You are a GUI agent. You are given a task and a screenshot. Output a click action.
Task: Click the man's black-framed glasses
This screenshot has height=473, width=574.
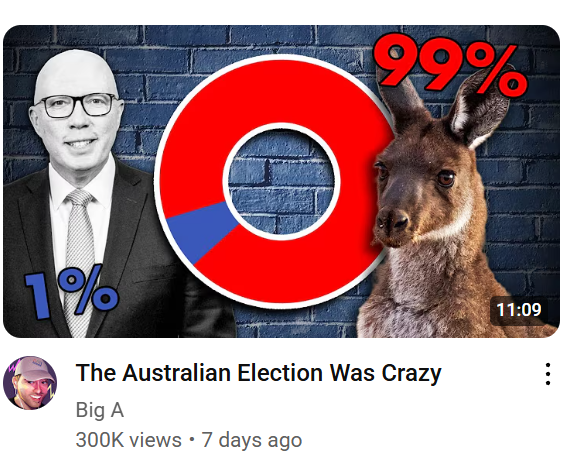(79, 105)
